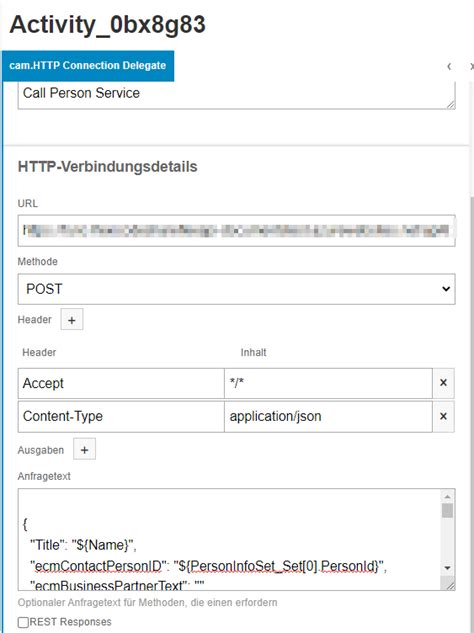This screenshot has height=633, width=474.
Task: Enable the REST Responses checkbox
Action: 23,622
